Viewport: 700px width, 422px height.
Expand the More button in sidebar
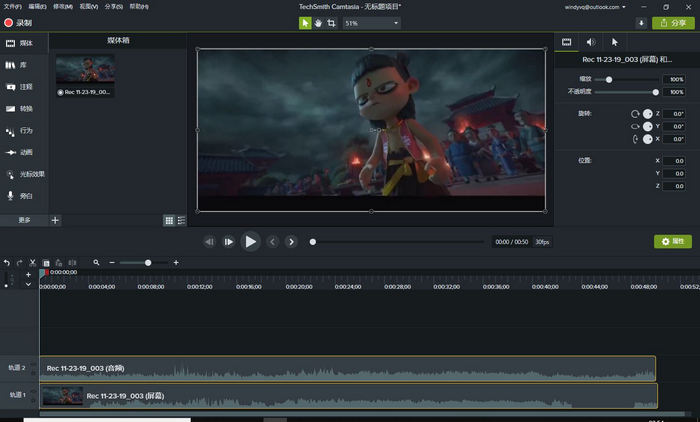pos(24,220)
